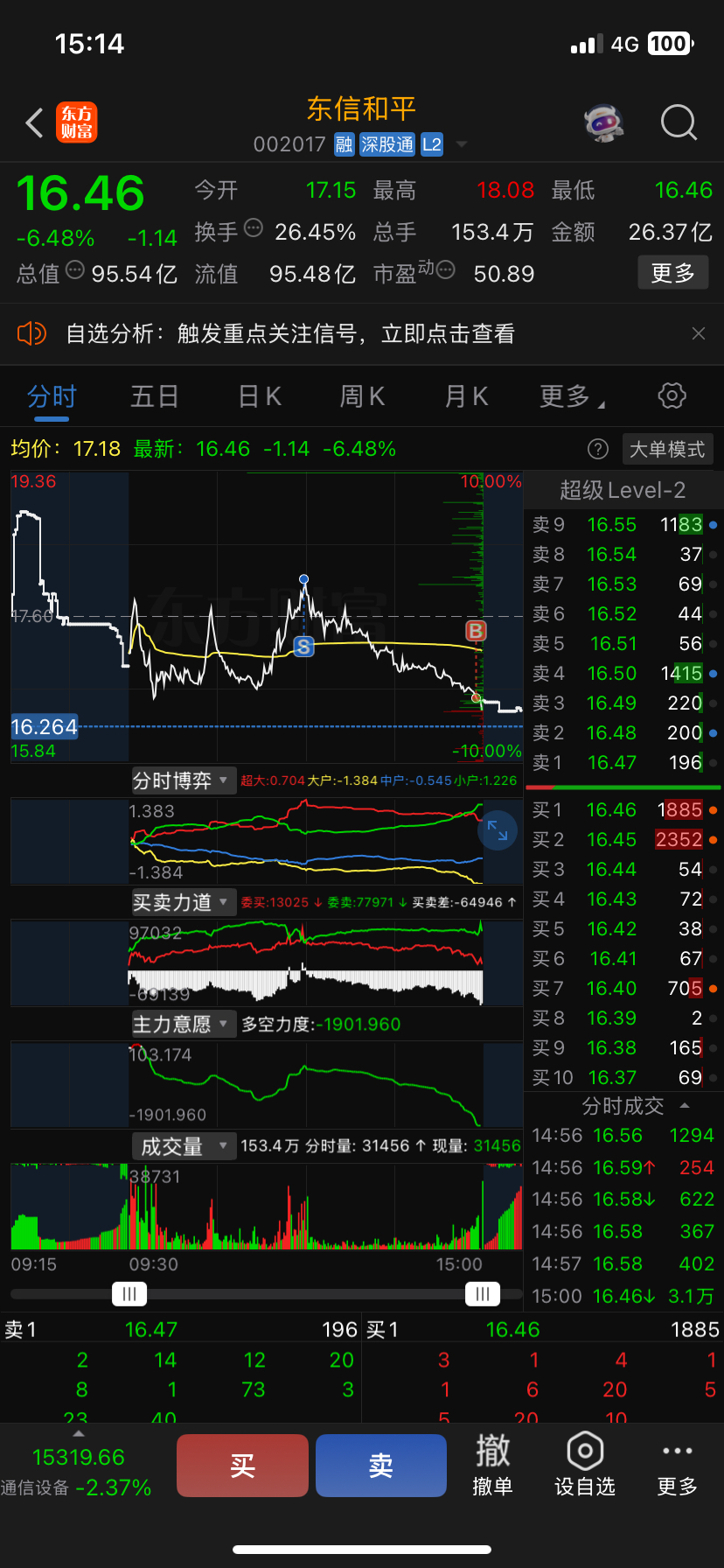Select the right time range slider handle
This screenshot has width=724, height=1568.
pyautogui.click(x=483, y=1294)
